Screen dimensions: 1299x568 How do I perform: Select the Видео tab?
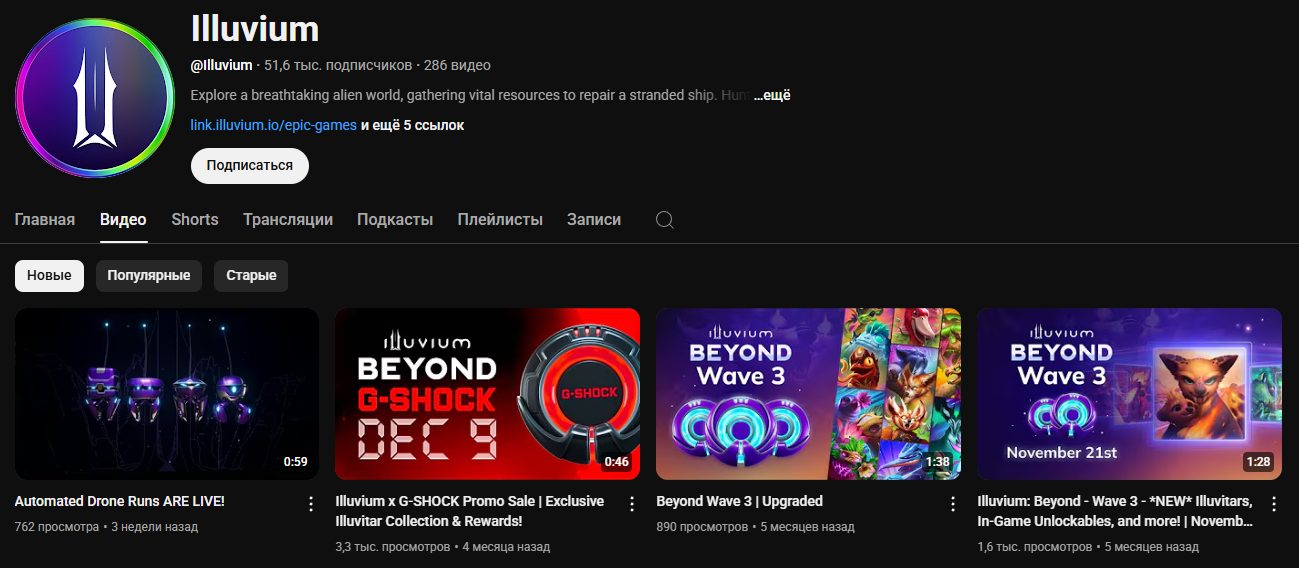(x=123, y=220)
